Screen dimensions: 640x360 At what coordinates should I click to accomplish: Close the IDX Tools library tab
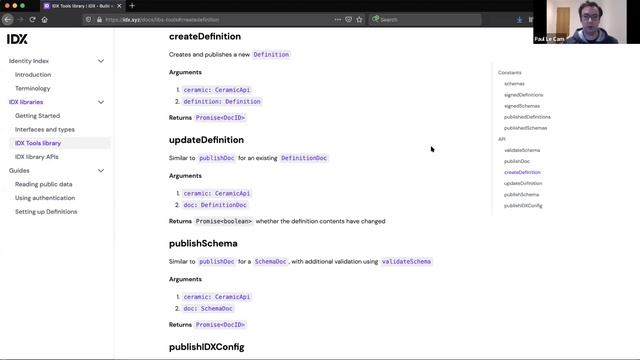(x=119, y=6)
